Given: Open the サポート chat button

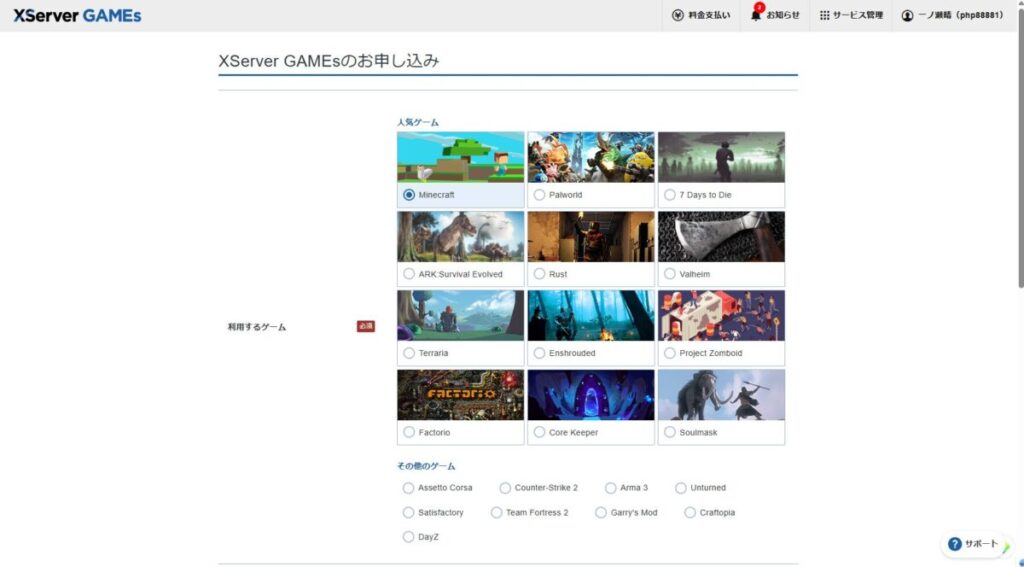Looking at the screenshot, I should point(974,543).
